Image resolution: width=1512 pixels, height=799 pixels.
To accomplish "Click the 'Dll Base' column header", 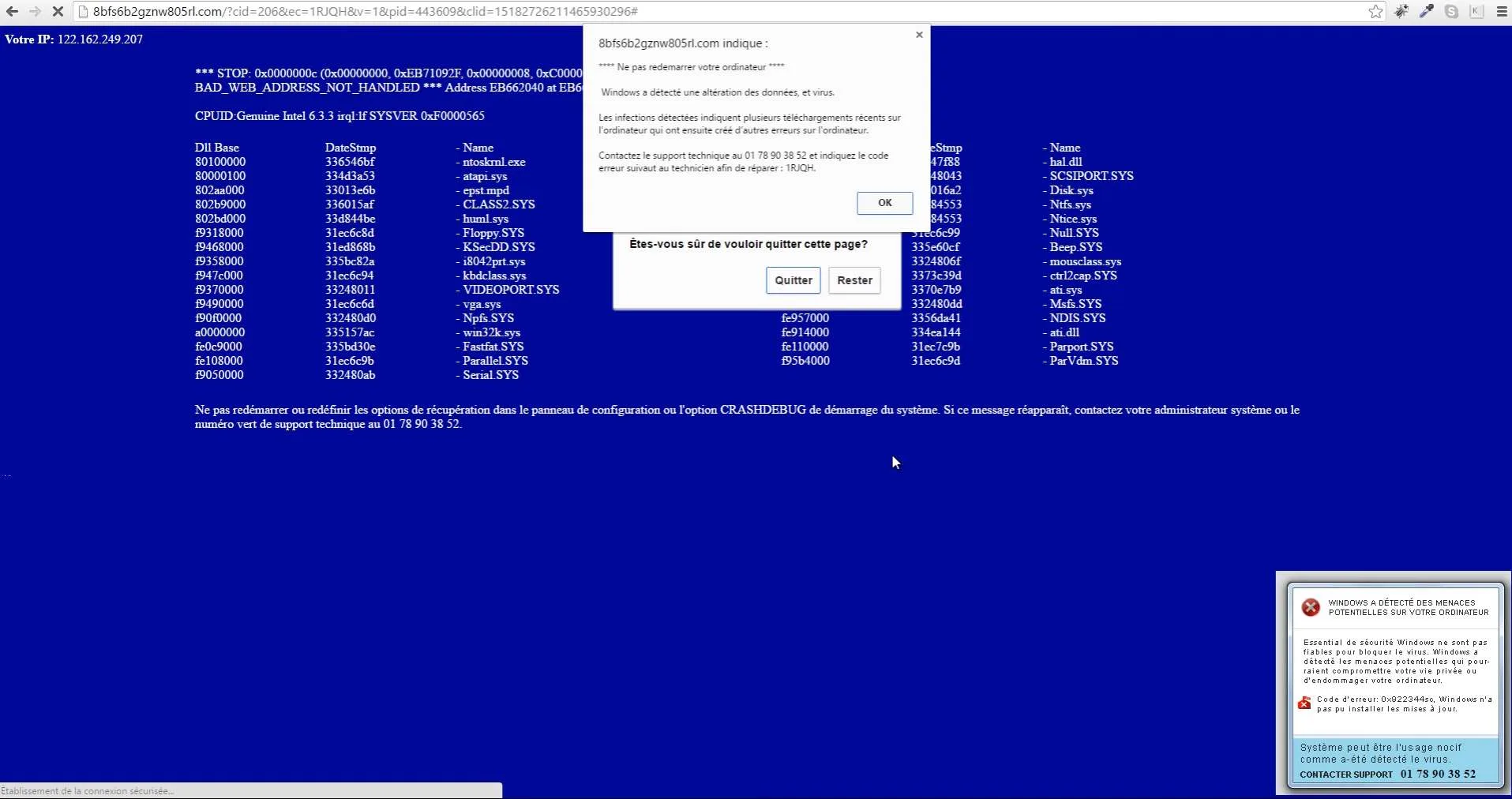I will click(x=217, y=148).
